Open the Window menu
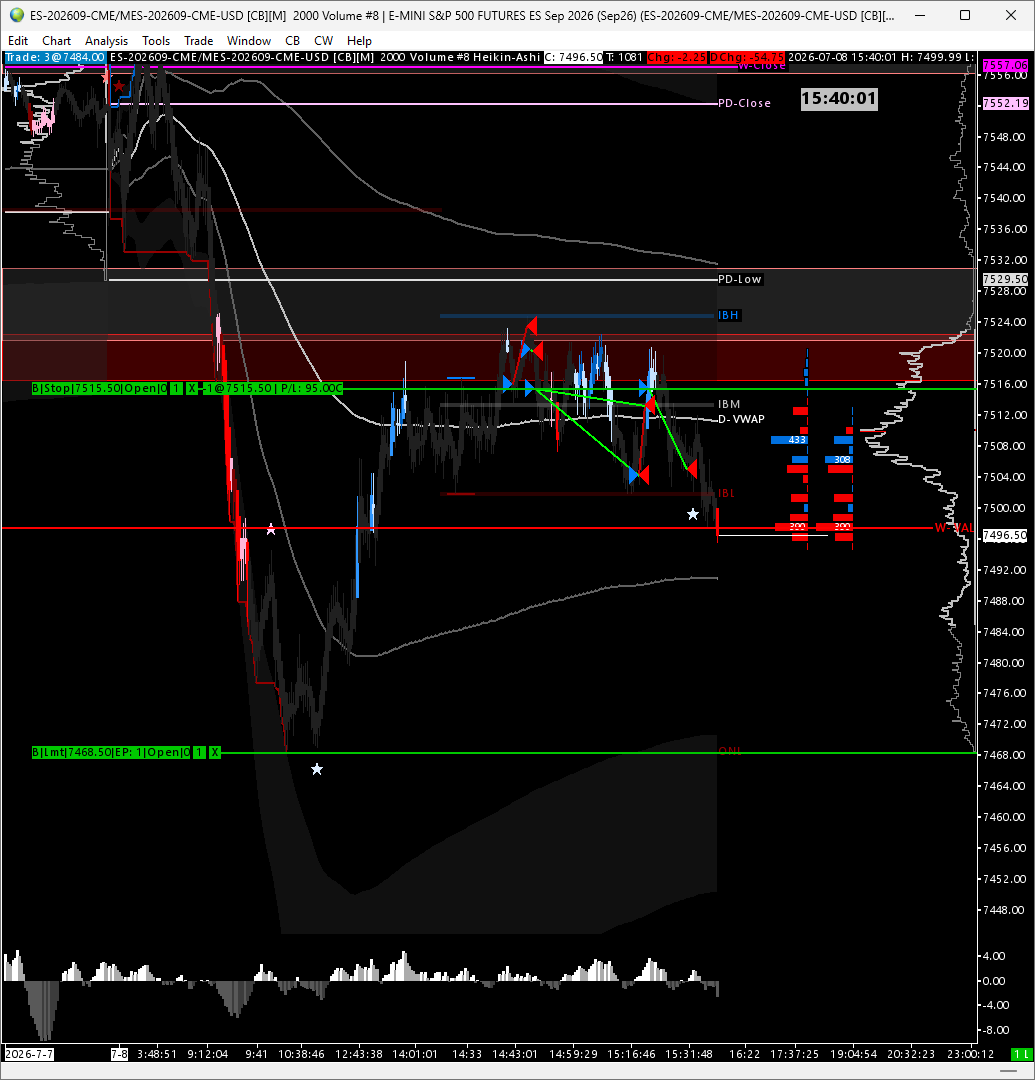 click(x=249, y=41)
